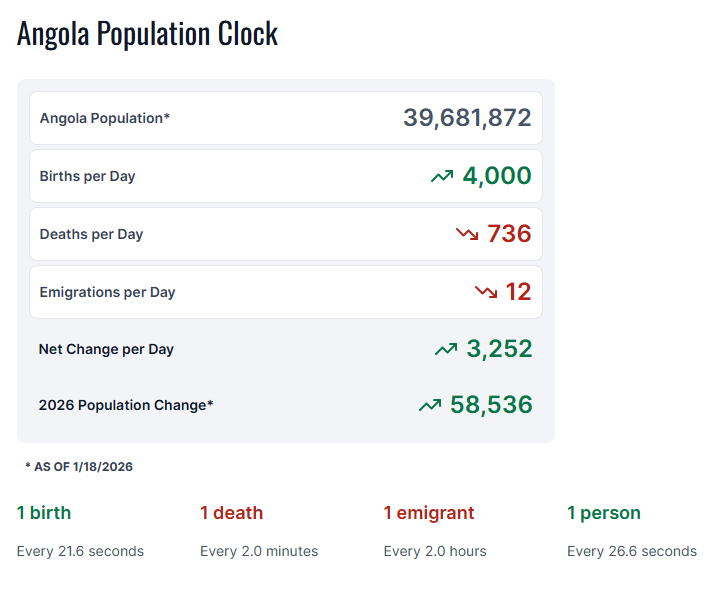This screenshot has width=713, height=589.
Task: Click the 58,536 population change value
Action: coord(491,405)
